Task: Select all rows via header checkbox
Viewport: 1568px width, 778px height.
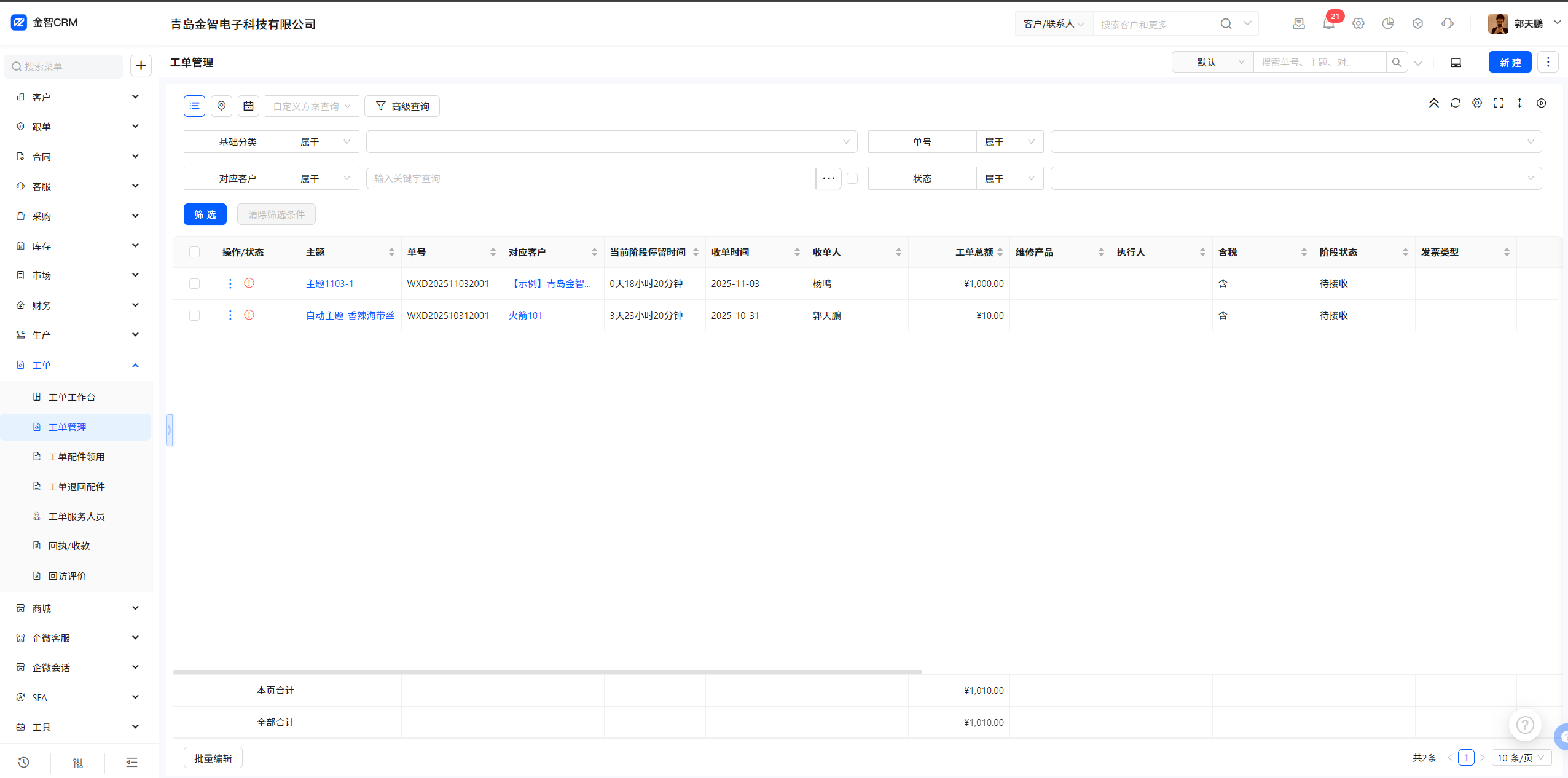Action: pyautogui.click(x=194, y=252)
